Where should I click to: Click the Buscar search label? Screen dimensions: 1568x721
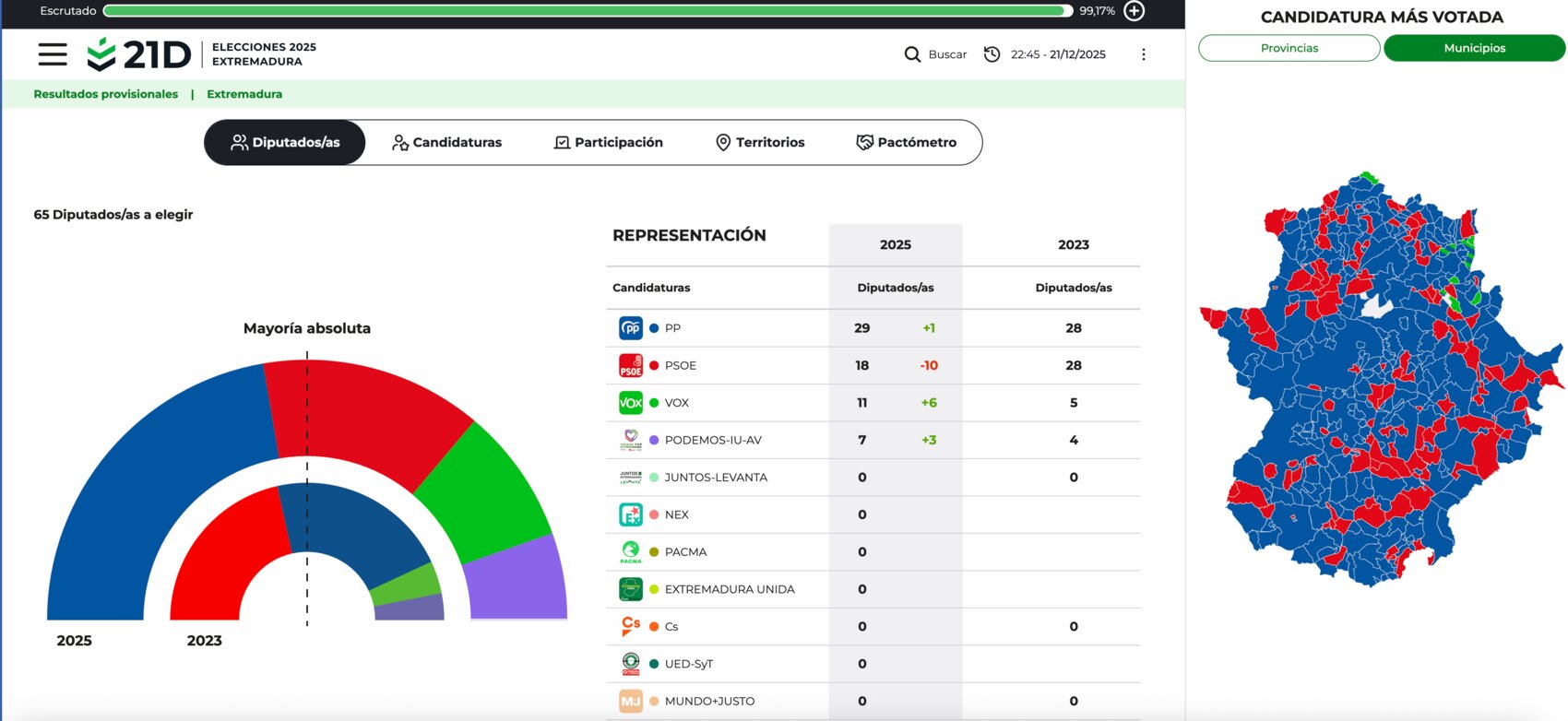coord(947,54)
